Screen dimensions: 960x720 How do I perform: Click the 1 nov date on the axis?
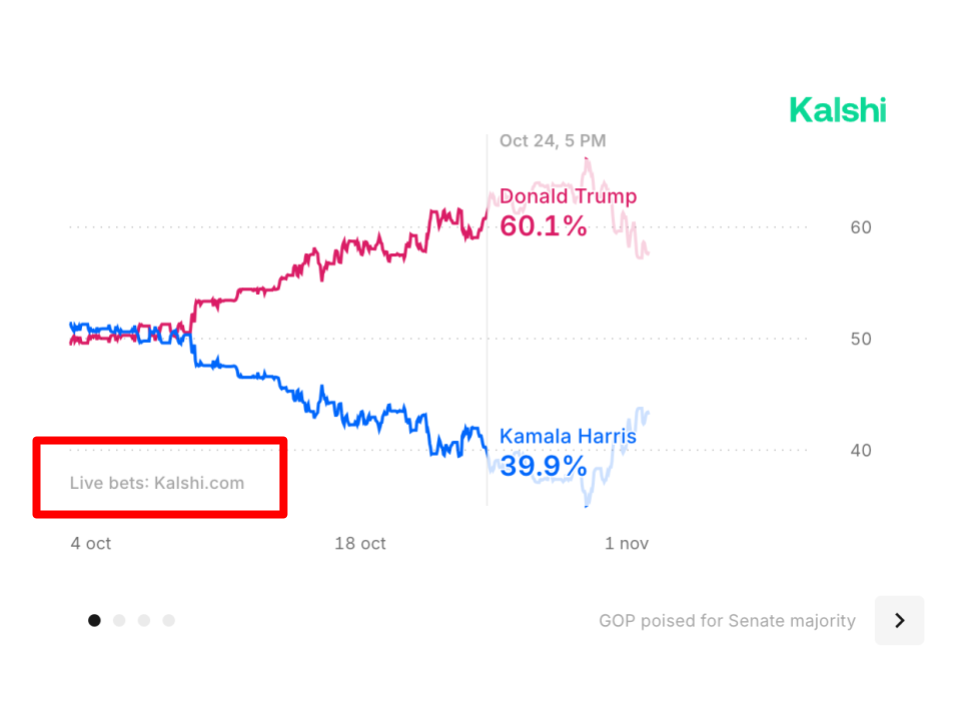click(627, 544)
